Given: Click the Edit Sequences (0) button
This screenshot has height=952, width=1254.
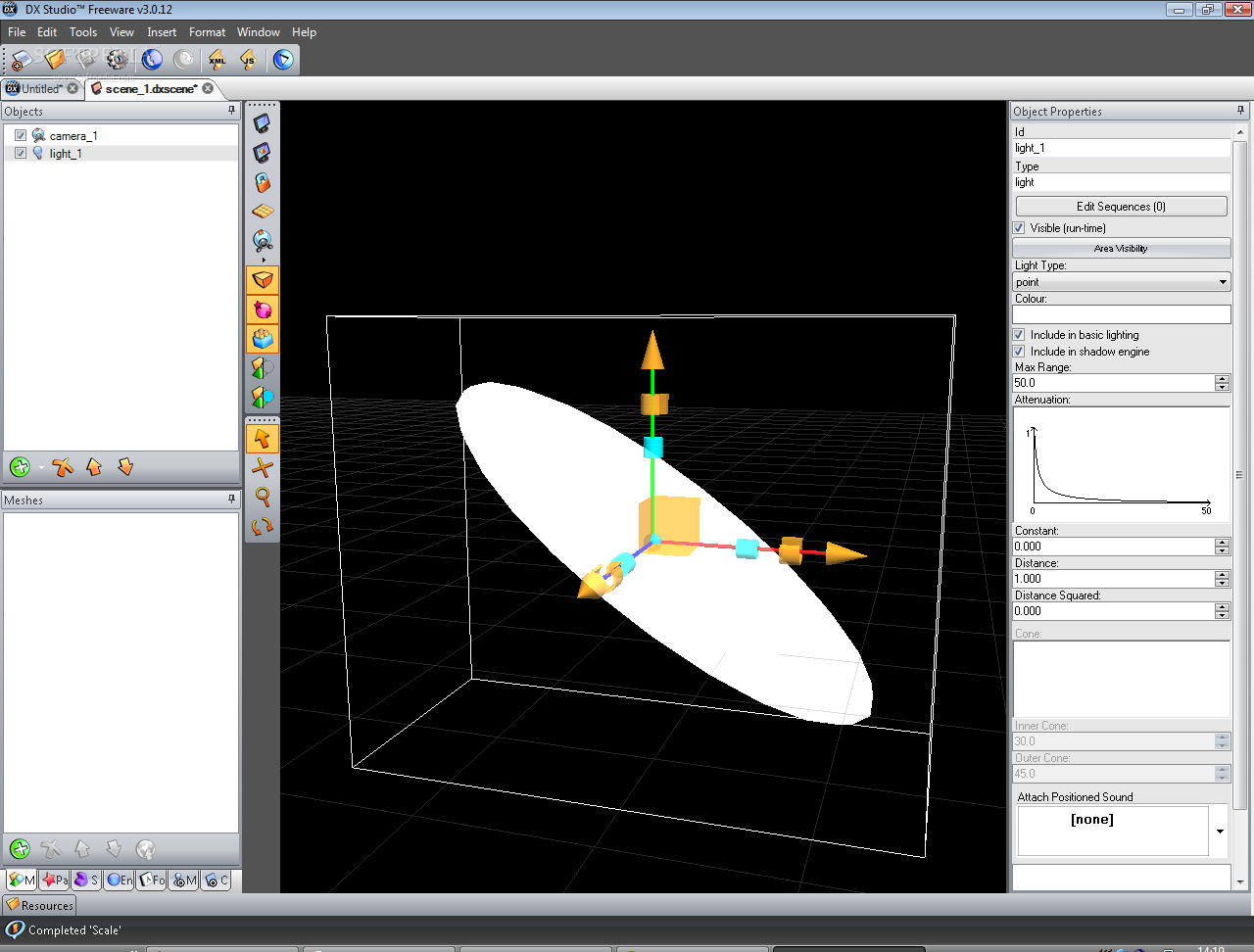Looking at the screenshot, I should click(x=1122, y=207).
